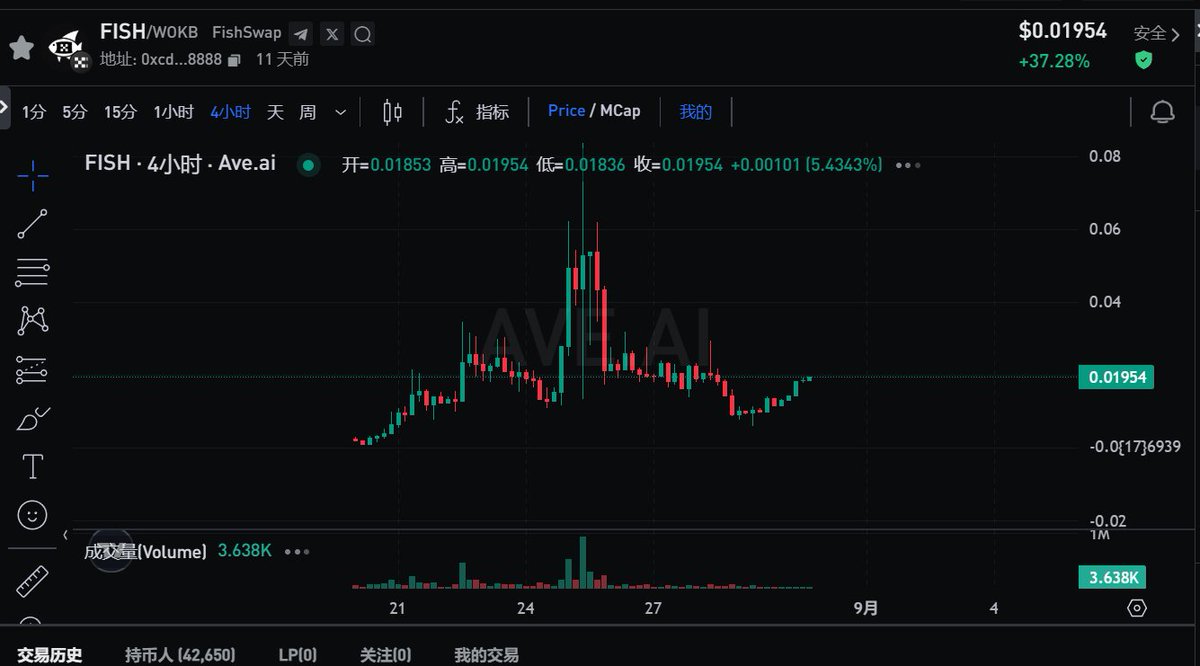Expand the 安全 security details chevron
The height and width of the screenshot is (666, 1200).
coord(1176,34)
